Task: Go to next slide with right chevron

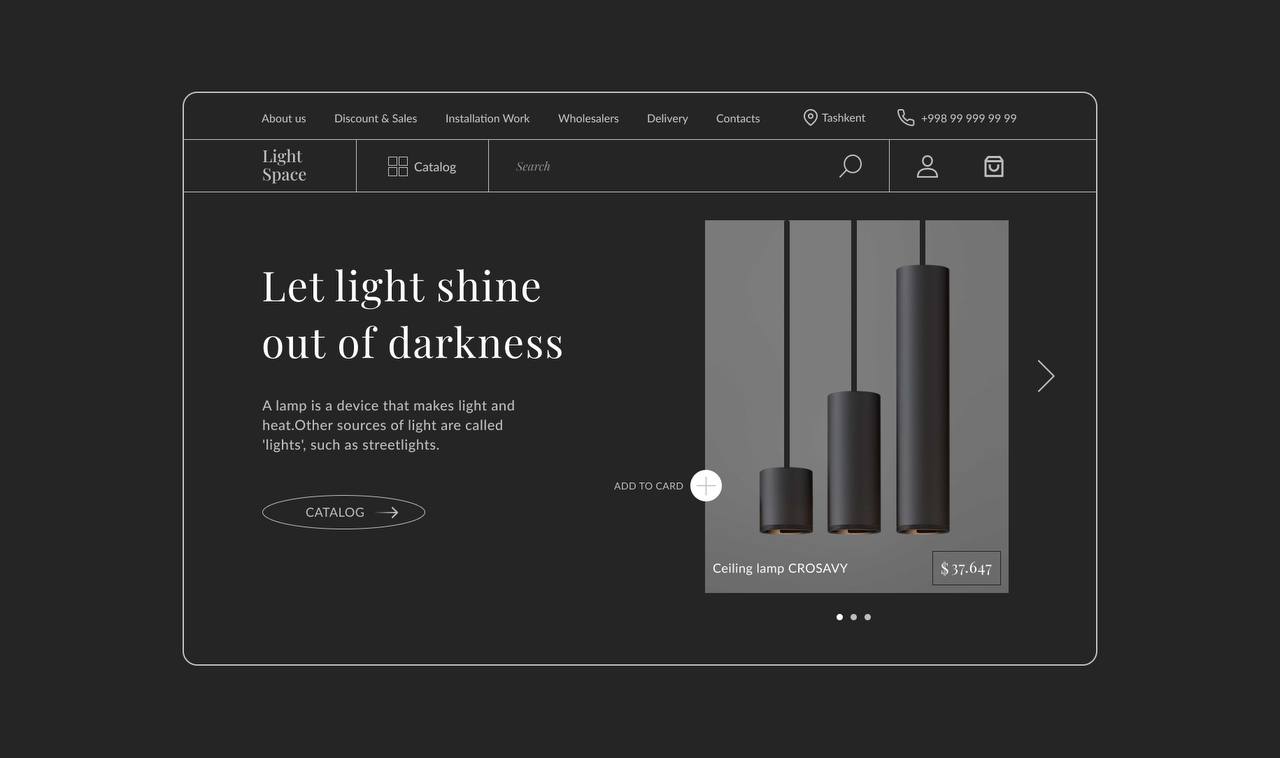Action: click(x=1045, y=376)
